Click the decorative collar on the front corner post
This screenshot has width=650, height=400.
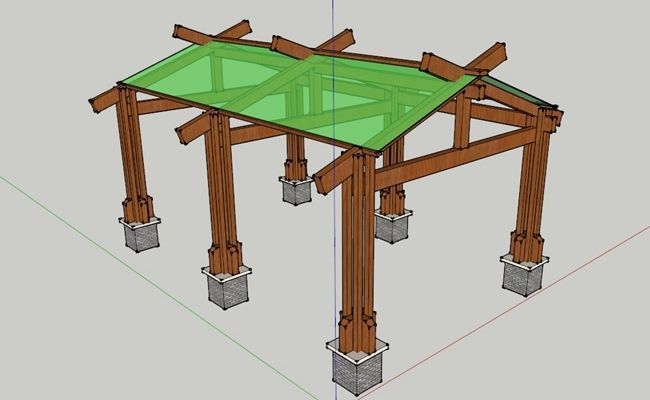pos(354,325)
